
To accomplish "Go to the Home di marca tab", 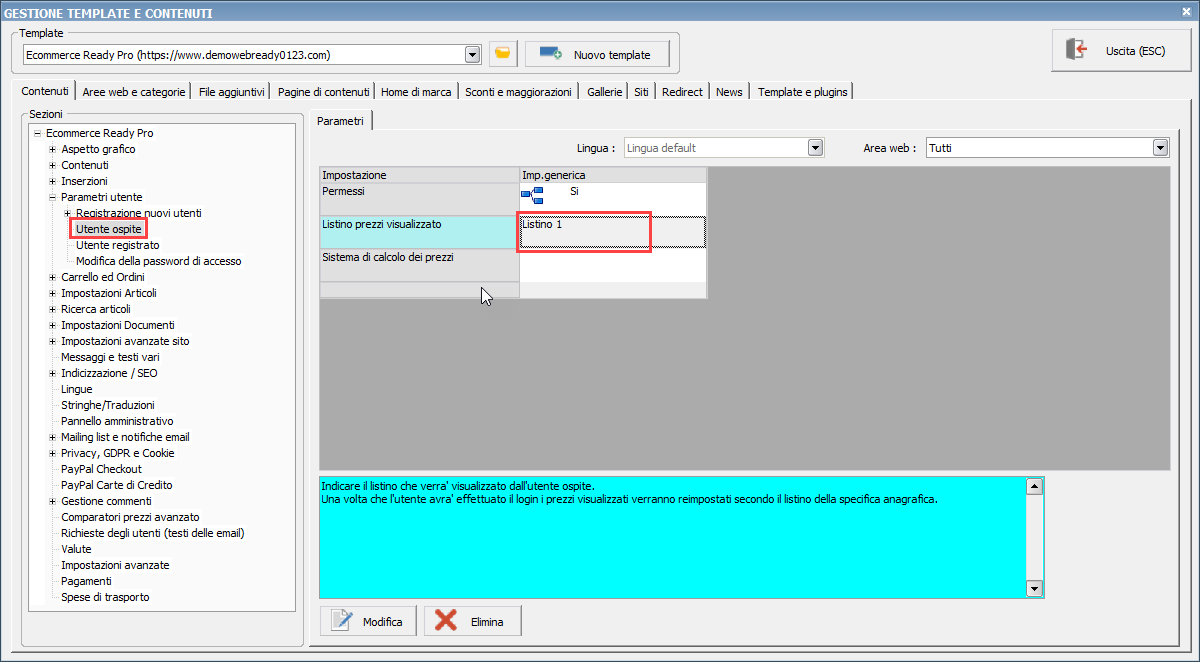I will tap(417, 92).
